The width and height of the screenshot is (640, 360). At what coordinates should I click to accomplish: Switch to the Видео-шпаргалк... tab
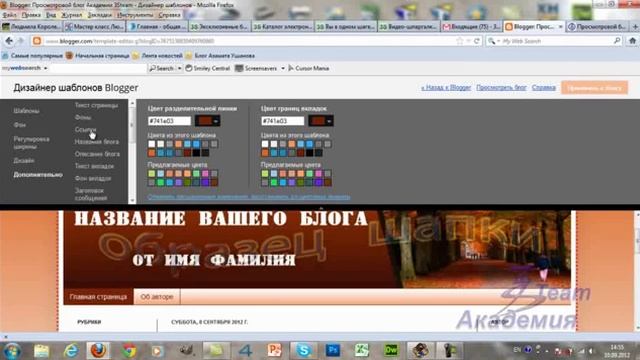point(409,27)
